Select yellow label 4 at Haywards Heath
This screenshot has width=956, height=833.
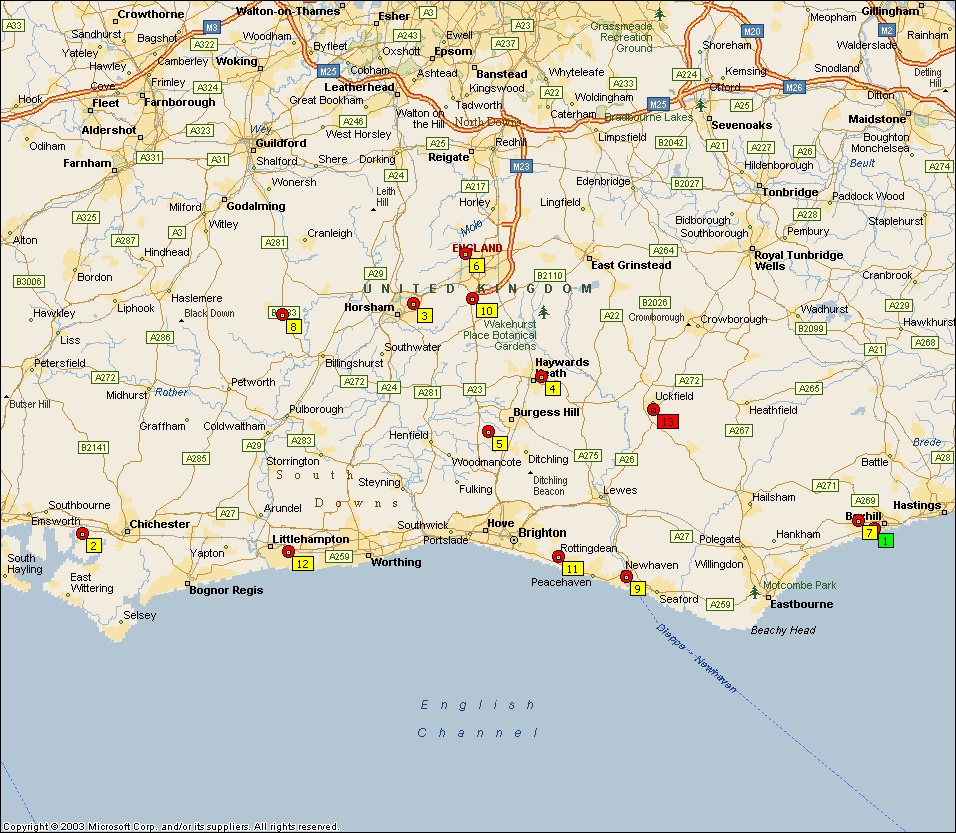pos(552,389)
